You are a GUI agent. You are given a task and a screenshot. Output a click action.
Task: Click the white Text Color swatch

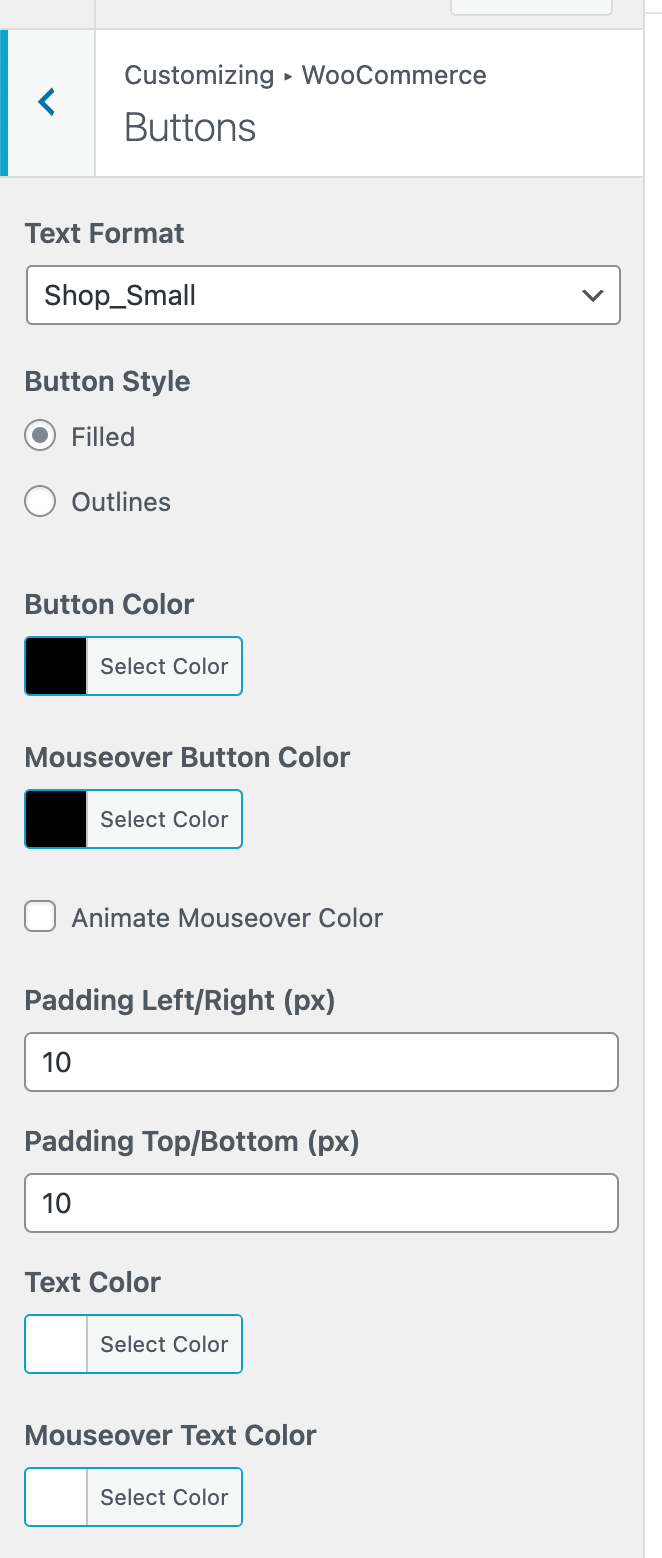pyautogui.click(x=57, y=1344)
